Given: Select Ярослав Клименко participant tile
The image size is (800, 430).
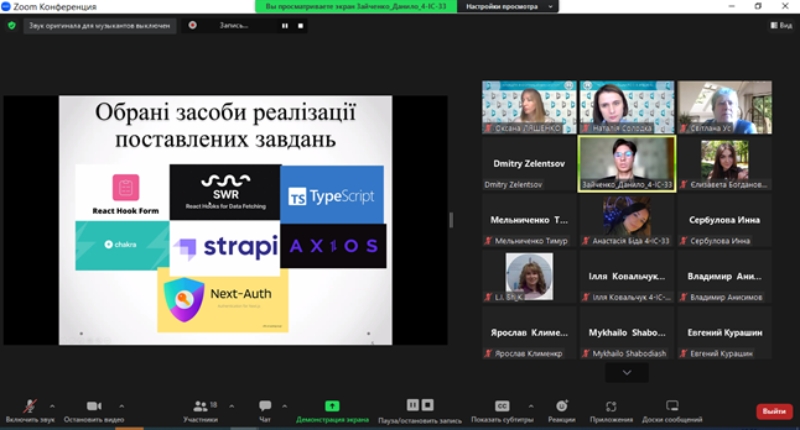Looking at the screenshot, I should coord(529,333).
